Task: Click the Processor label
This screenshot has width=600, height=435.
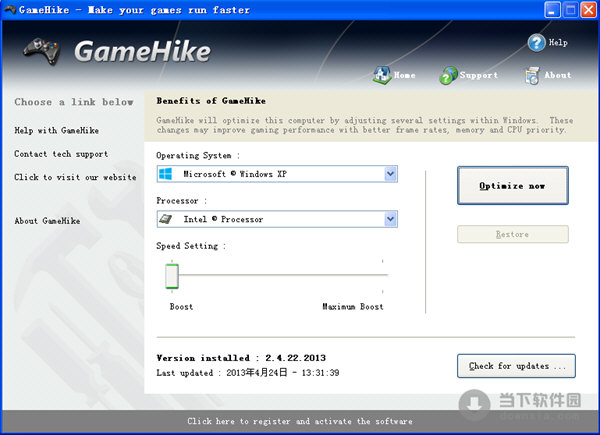Action: pyautogui.click(x=181, y=201)
